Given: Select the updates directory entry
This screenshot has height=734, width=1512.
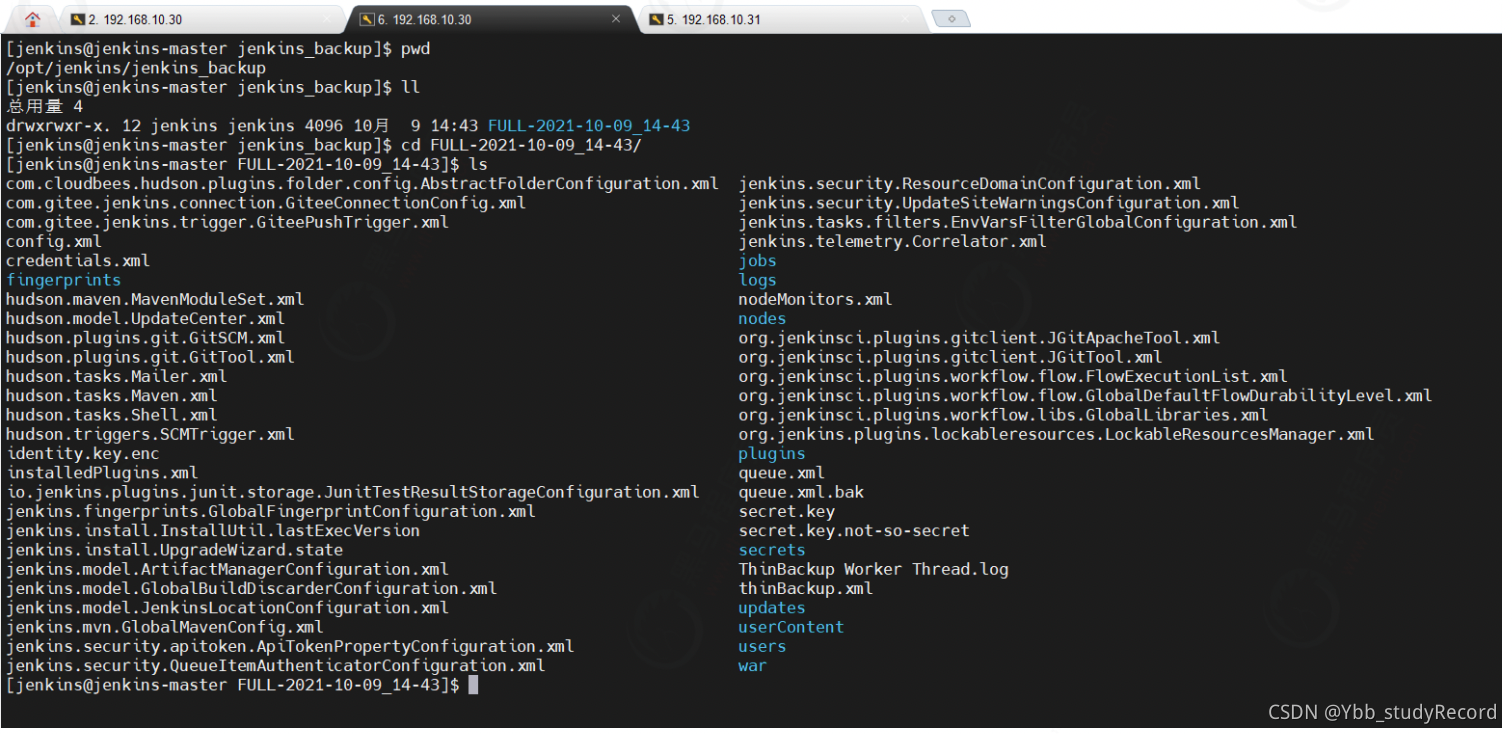Looking at the screenshot, I should coord(771,608).
